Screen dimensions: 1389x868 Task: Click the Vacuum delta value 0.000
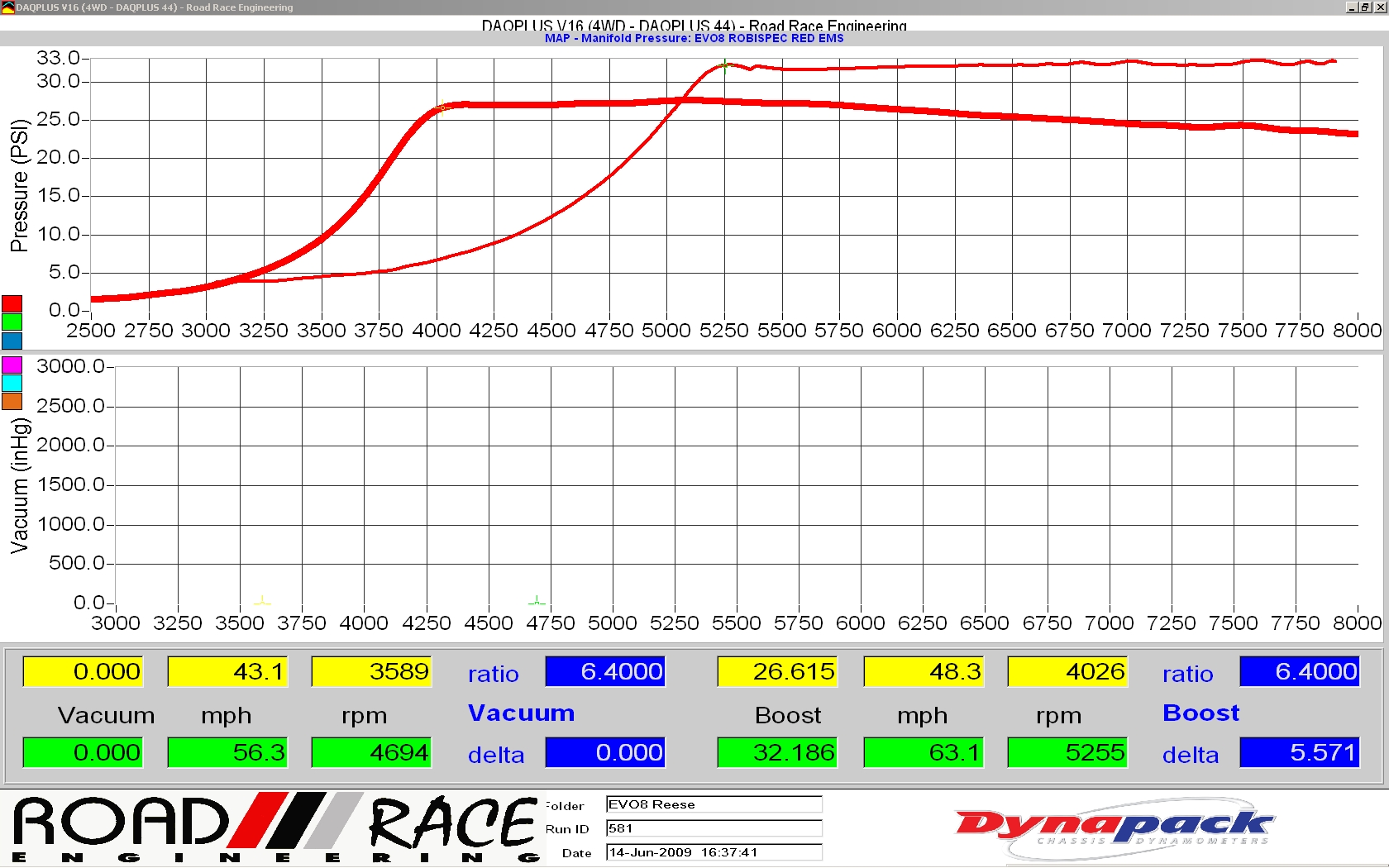tap(605, 752)
